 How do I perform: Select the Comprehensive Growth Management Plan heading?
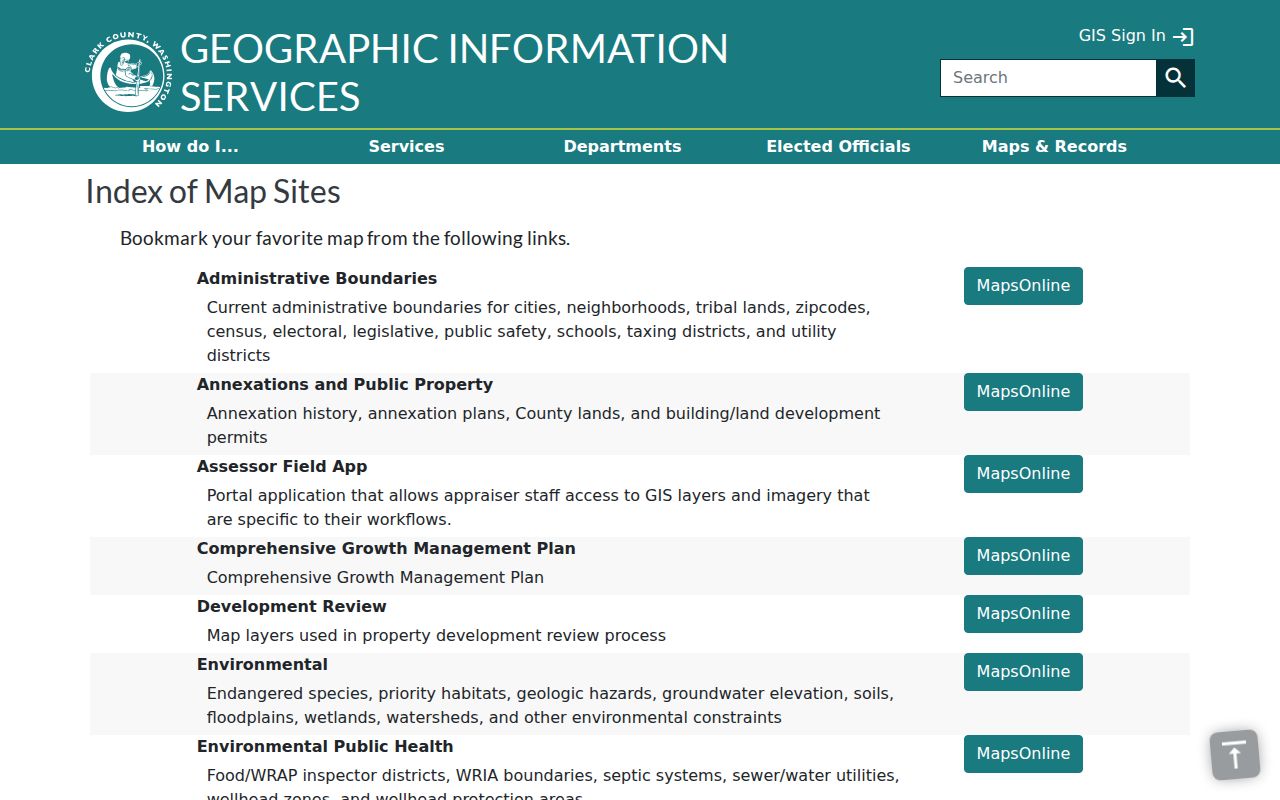386,548
